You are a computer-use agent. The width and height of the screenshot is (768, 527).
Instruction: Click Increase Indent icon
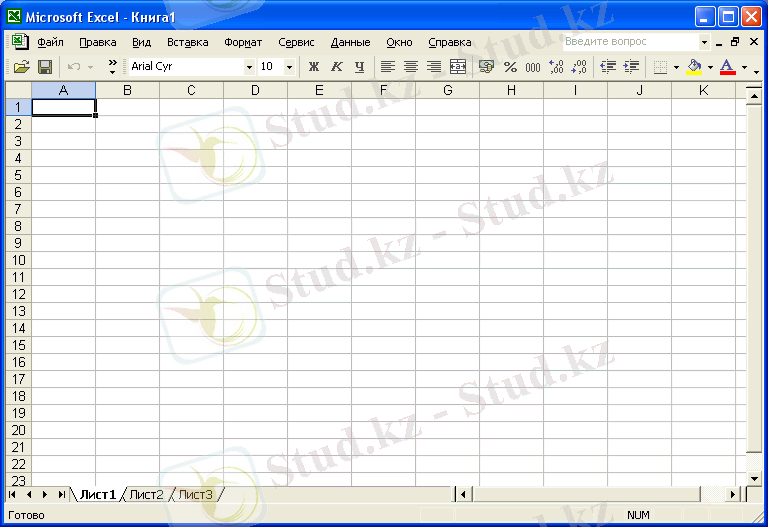coord(631,67)
